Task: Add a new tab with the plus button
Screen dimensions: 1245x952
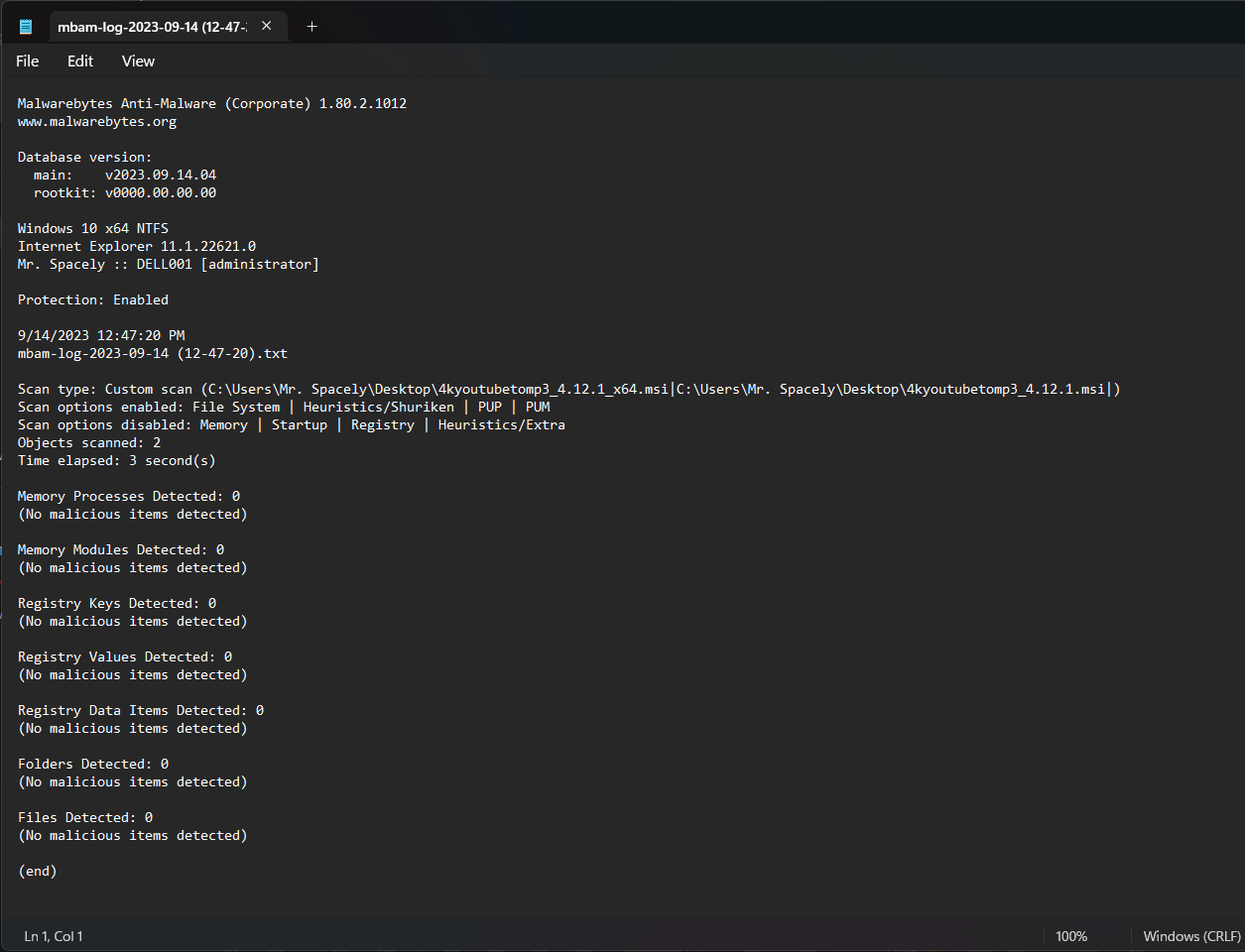Action: (x=311, y=27)
